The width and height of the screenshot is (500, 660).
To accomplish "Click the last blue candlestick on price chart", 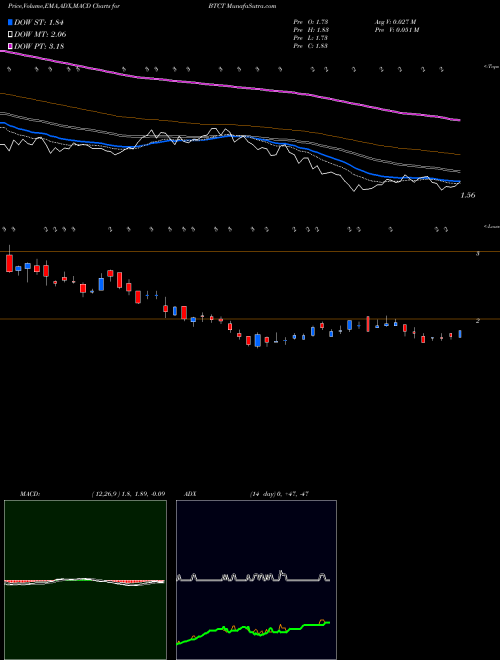I will click(460, 334).
